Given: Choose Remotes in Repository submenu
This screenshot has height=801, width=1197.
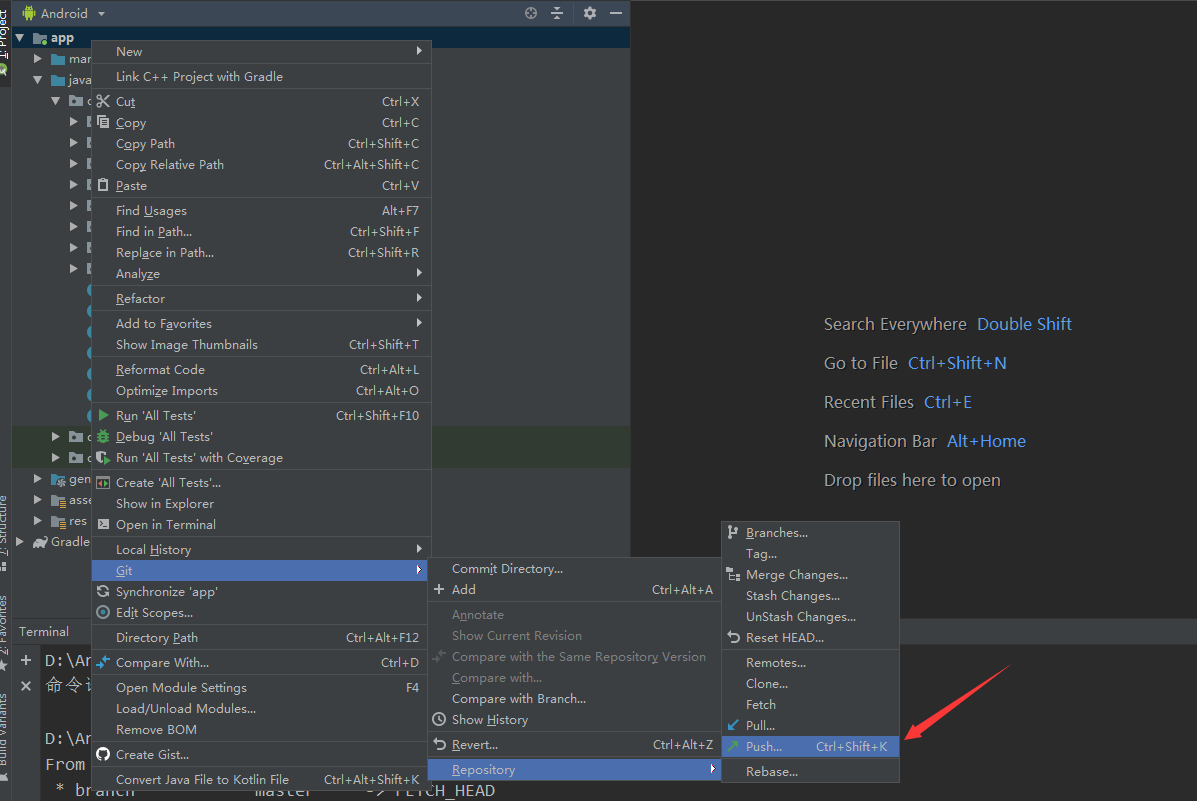Looking at the screenshot, I should [810, 663].
